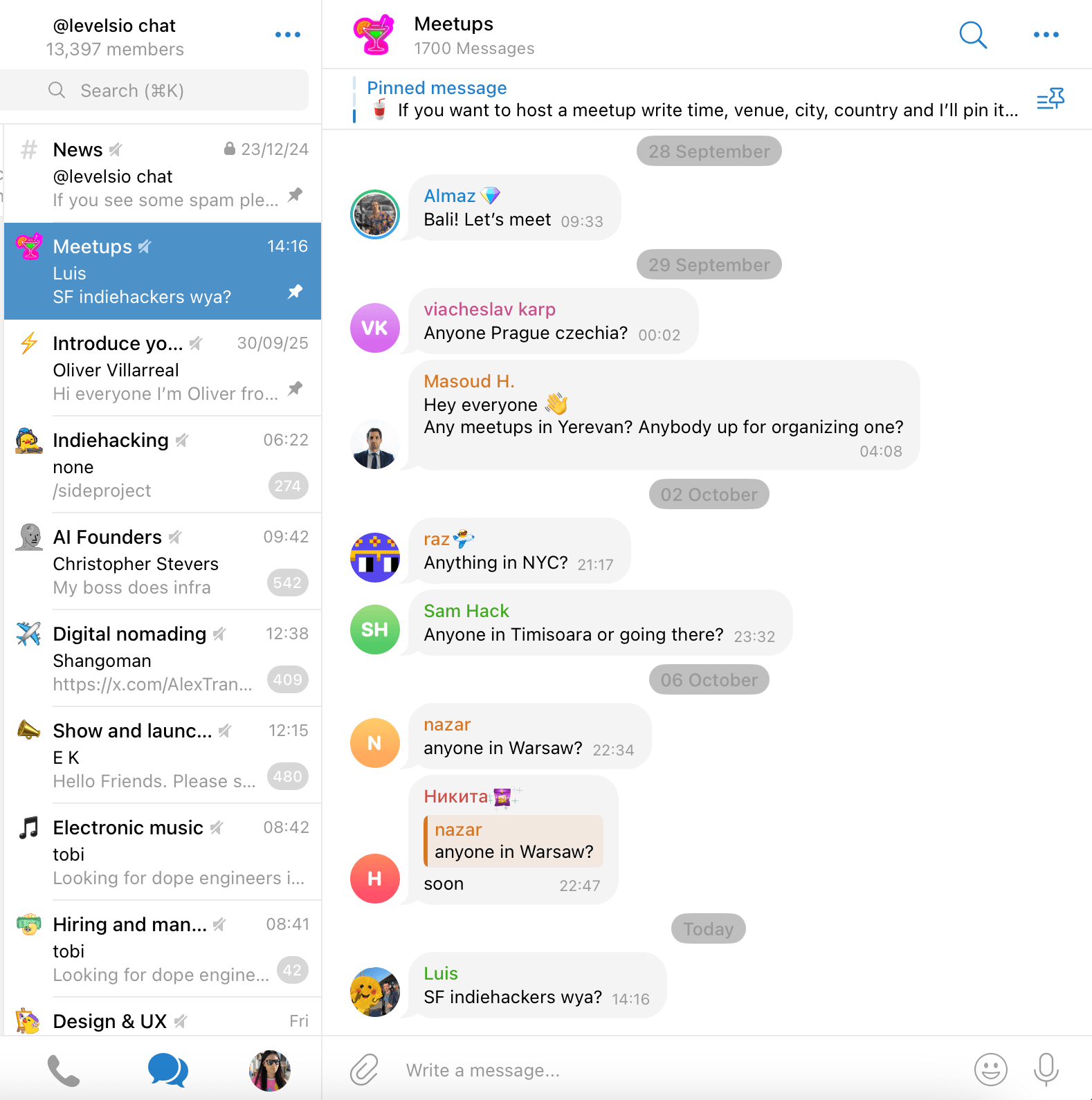Record a voice message with microphone

click(1046, 1070)
